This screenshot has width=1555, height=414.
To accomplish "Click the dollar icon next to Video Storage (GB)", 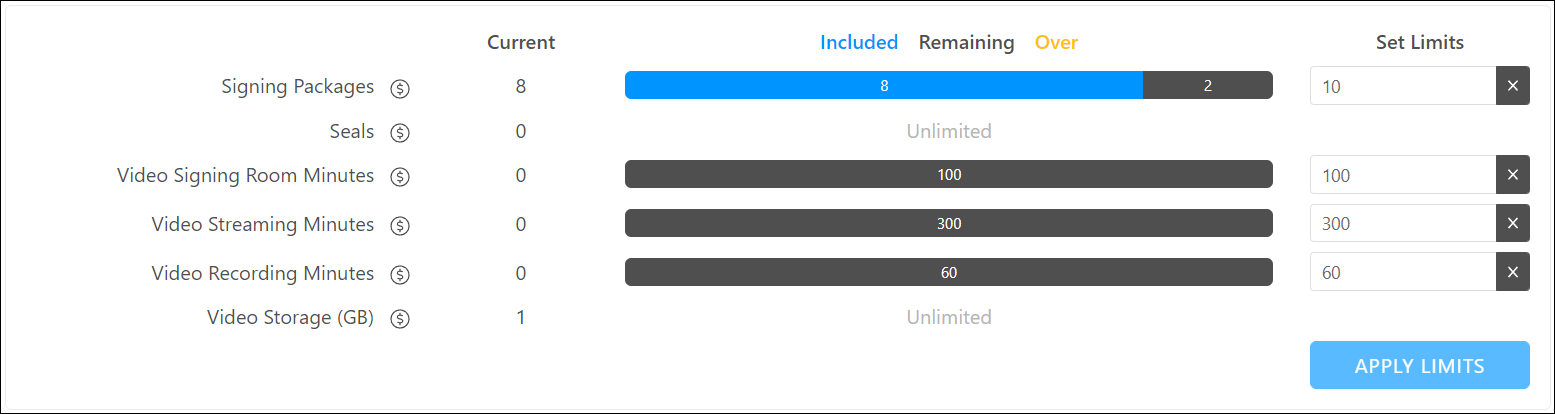I will 400,319.
